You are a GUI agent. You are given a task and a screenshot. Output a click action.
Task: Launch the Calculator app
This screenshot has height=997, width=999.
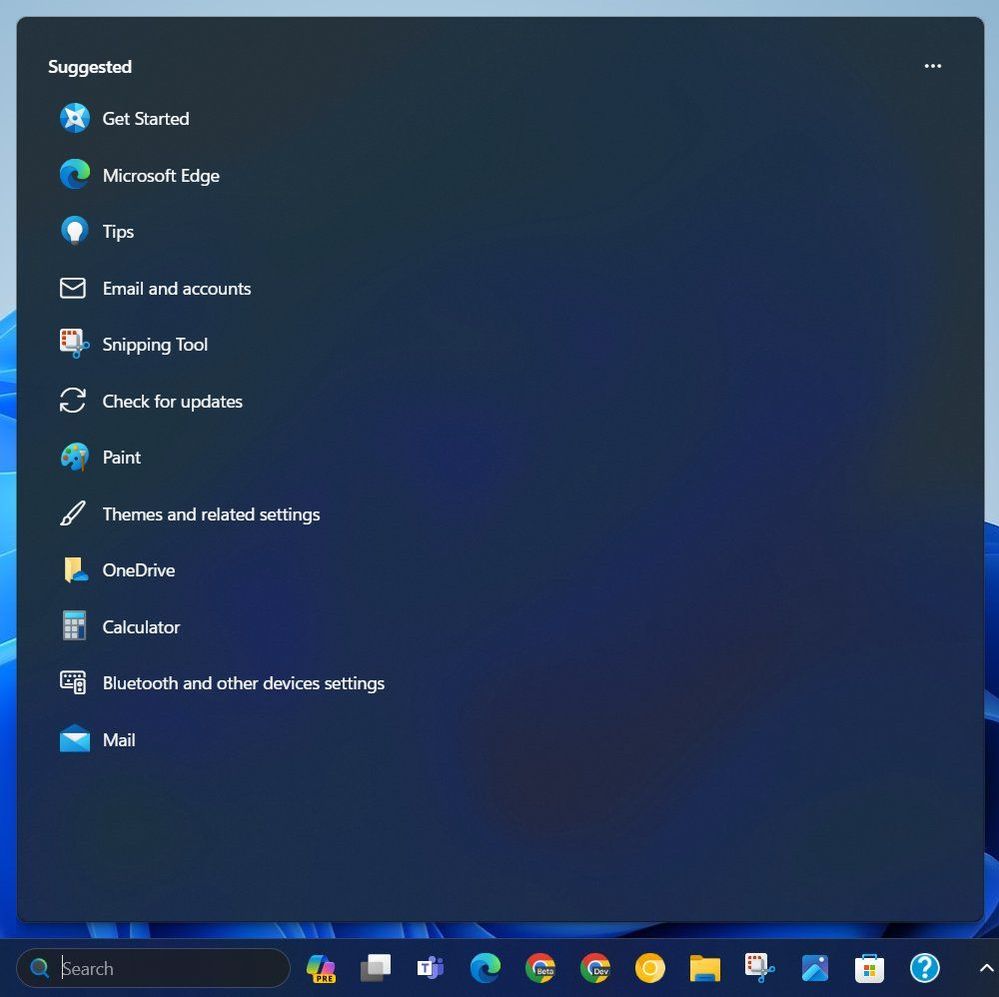(120, 627)
